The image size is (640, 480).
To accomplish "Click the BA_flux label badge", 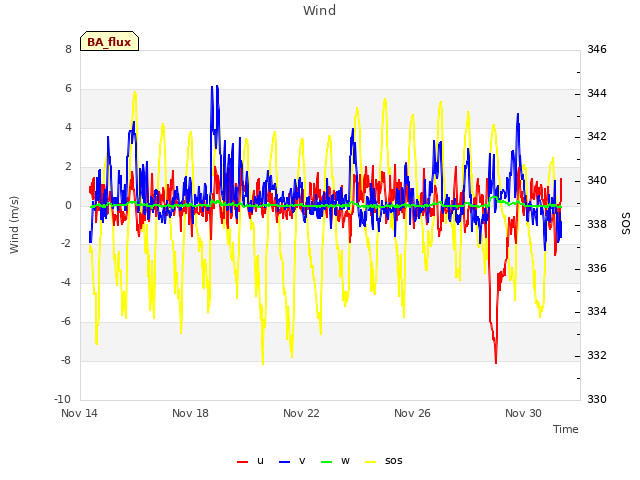I will point(109,41).
